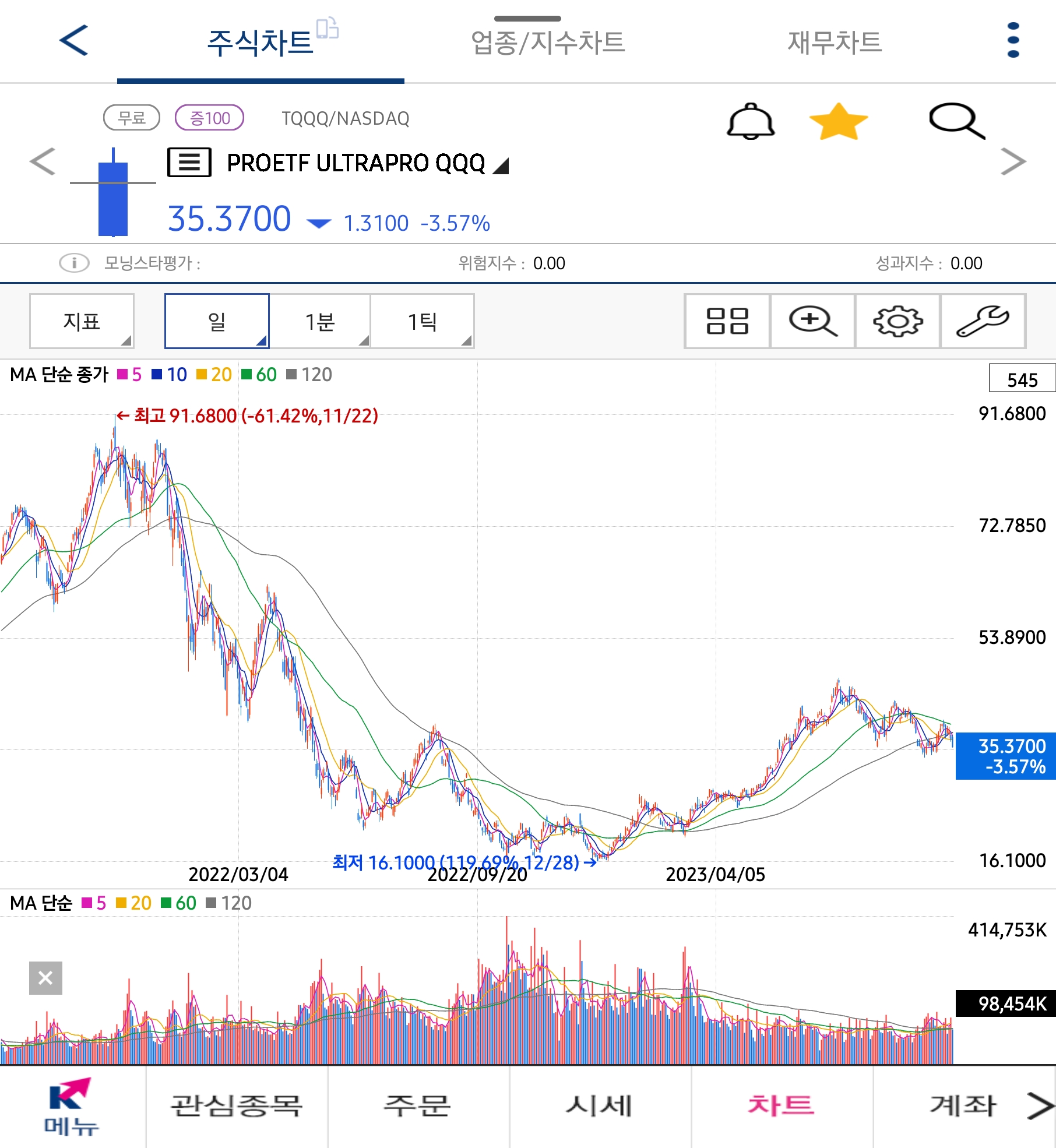Toggle the yellow favorite star
The image size is (1056, 1148).
tap(839, 121)
